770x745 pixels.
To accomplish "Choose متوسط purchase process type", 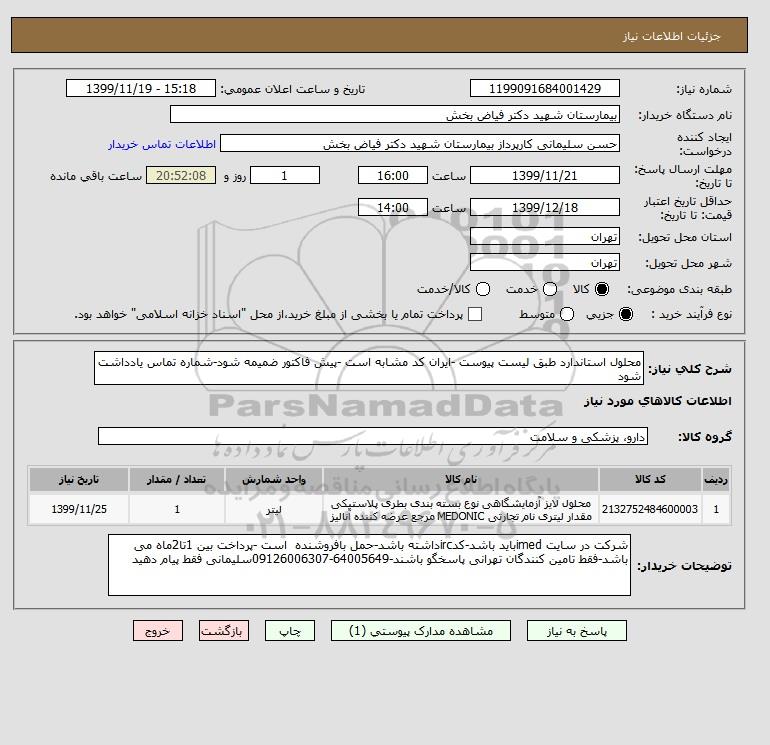I will [567, 314].
